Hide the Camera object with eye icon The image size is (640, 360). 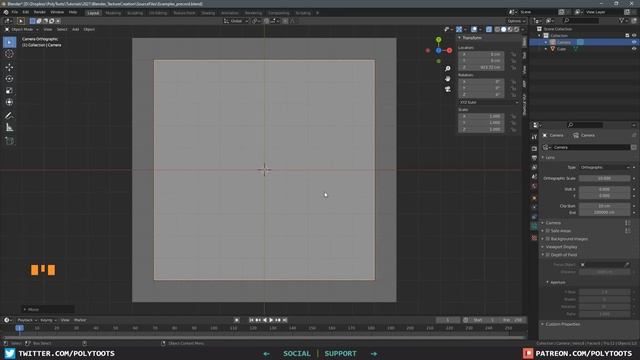coord(634,42)
